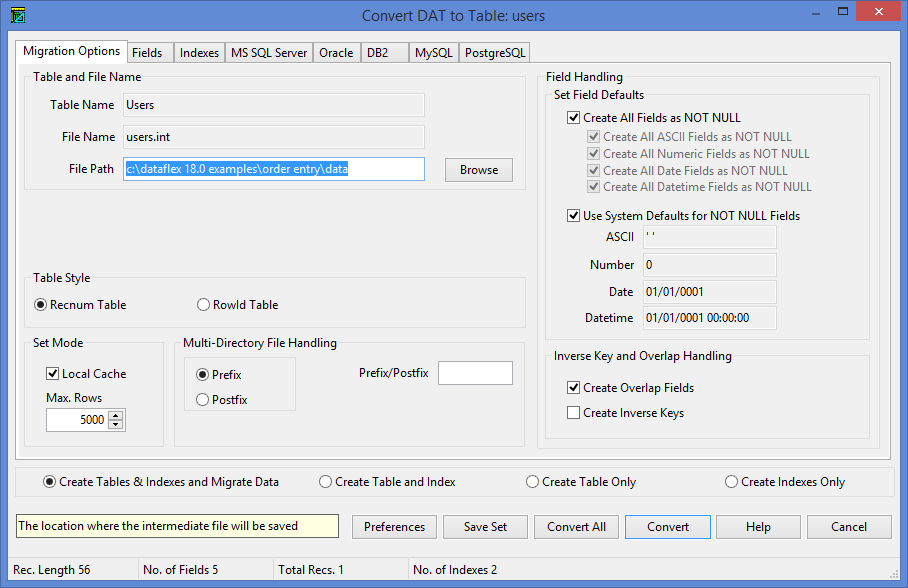908x588 pixels.
Task: Decrease Max. Rows with the down arrow
Action: coord(116,425)
